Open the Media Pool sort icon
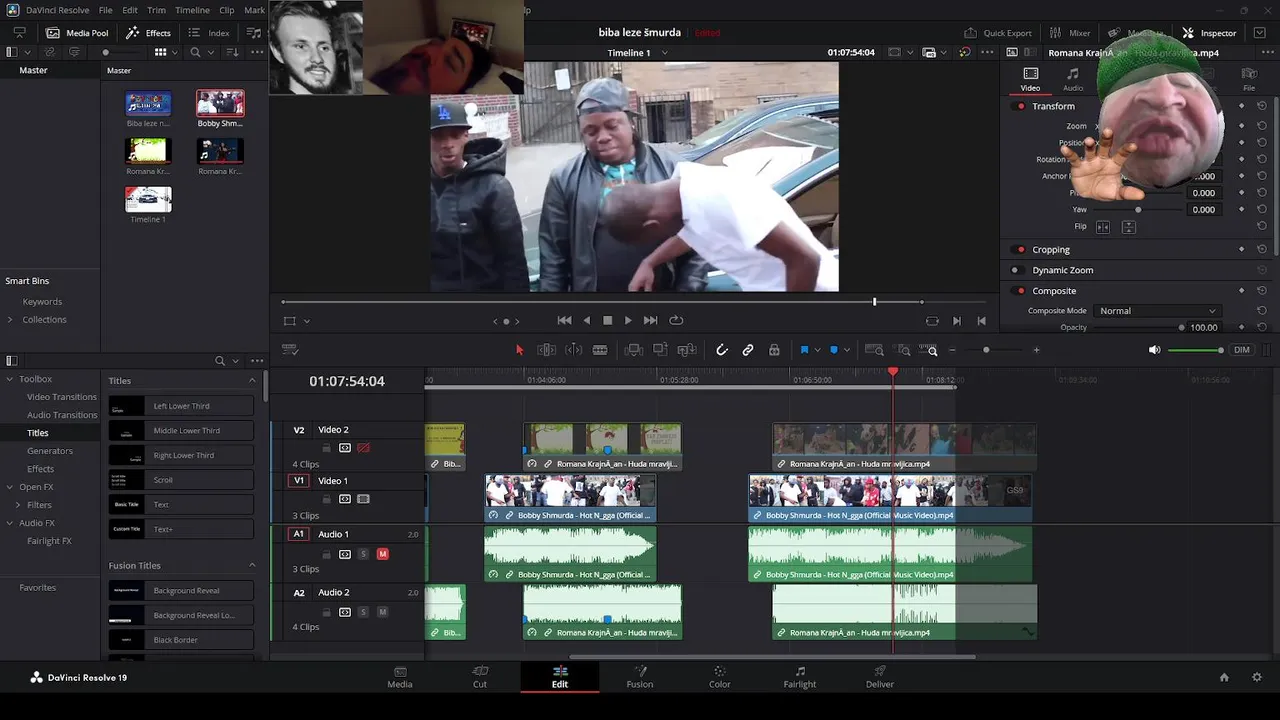Viewport: 1280px width, 720px height. pyautogui.click(x=230, y=52)
